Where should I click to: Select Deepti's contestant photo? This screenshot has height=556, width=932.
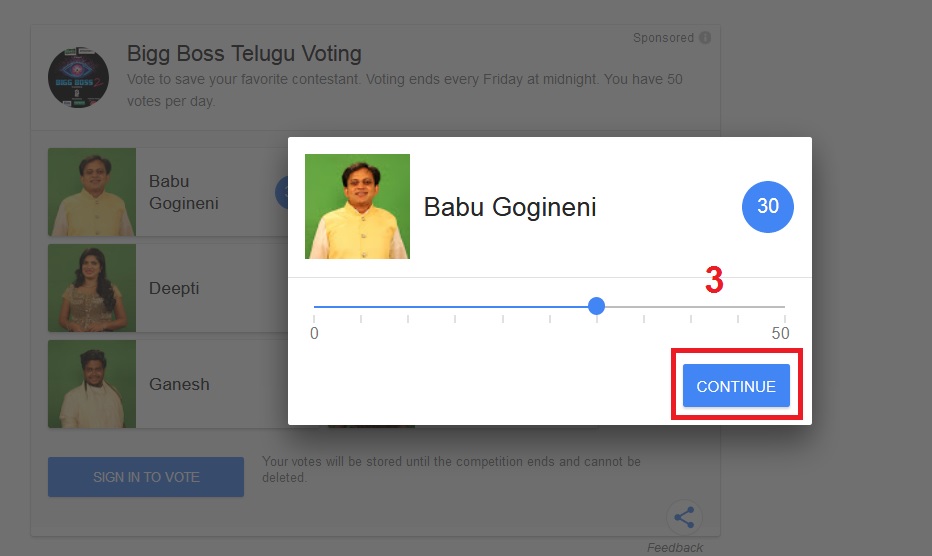(x=92, y=288)
